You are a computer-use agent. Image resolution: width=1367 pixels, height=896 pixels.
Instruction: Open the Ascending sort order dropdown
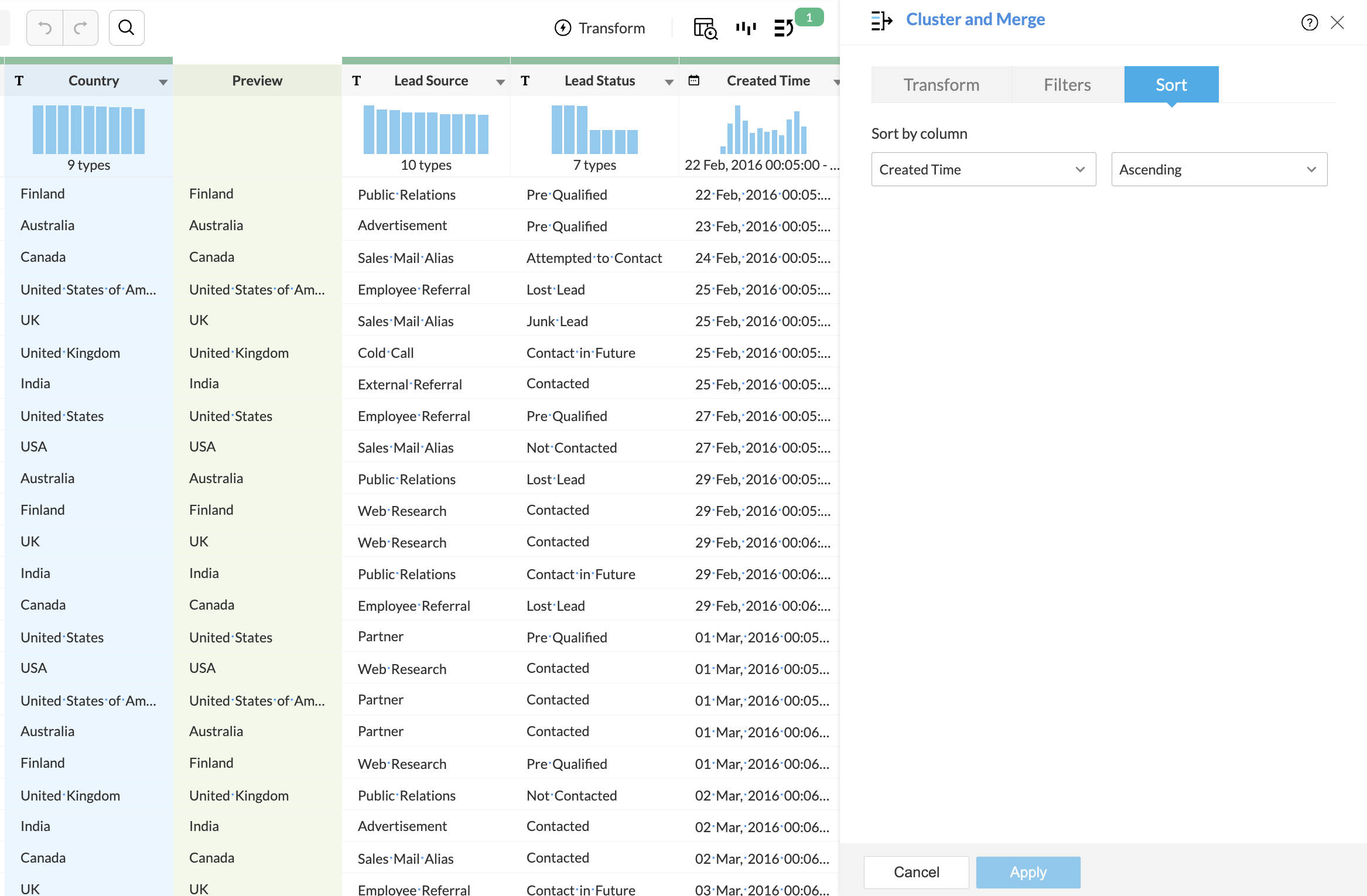pyautogui.click(x=1219, y=170)
